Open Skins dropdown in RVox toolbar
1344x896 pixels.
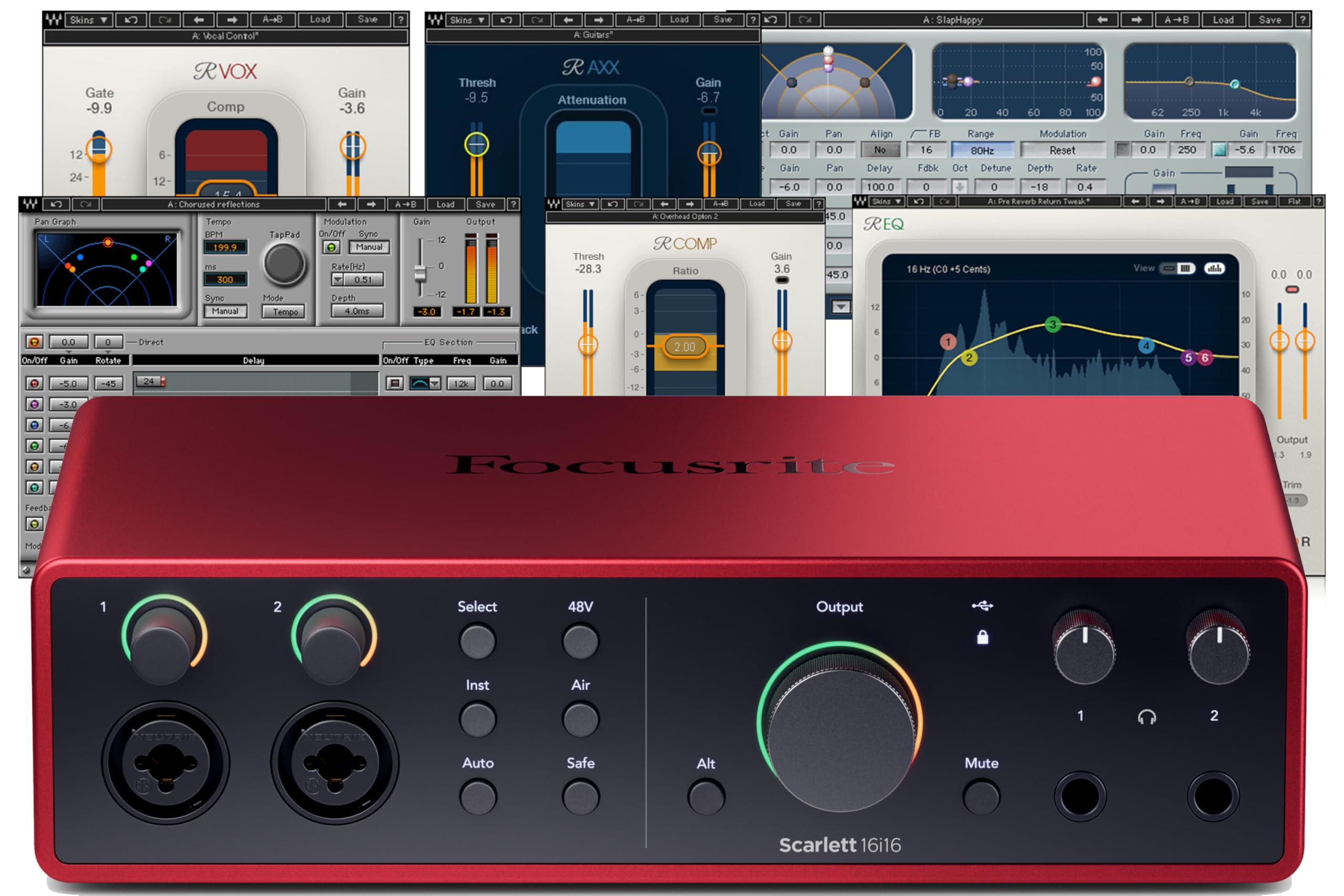(x=88, y=20)
